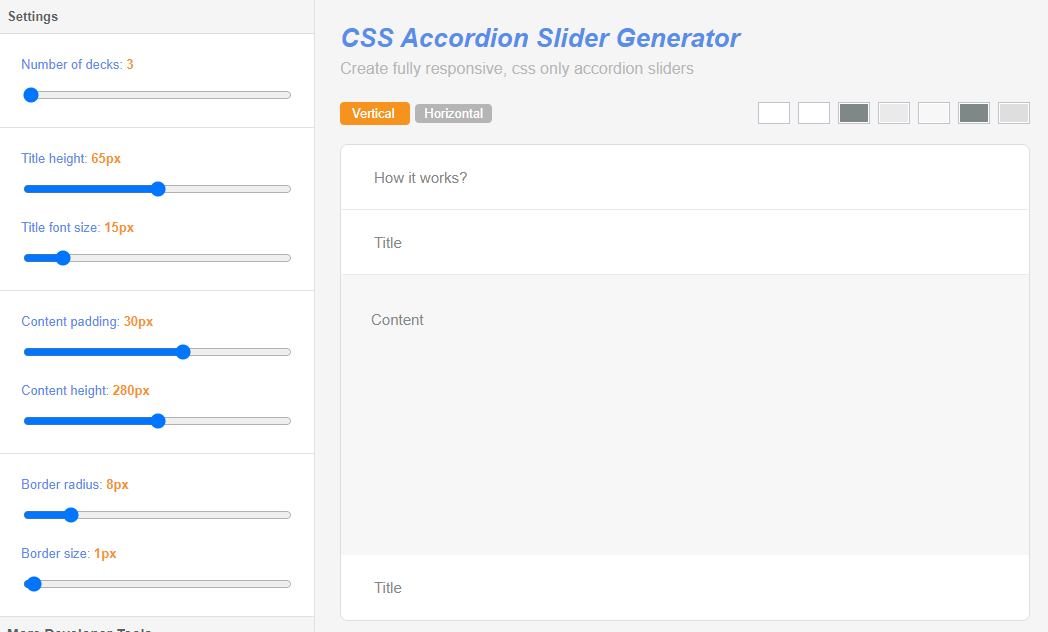The height and width of the screenshot is (632, 1048).
Task: Click the Number of decks slider handle
Action: click(31, 94)
